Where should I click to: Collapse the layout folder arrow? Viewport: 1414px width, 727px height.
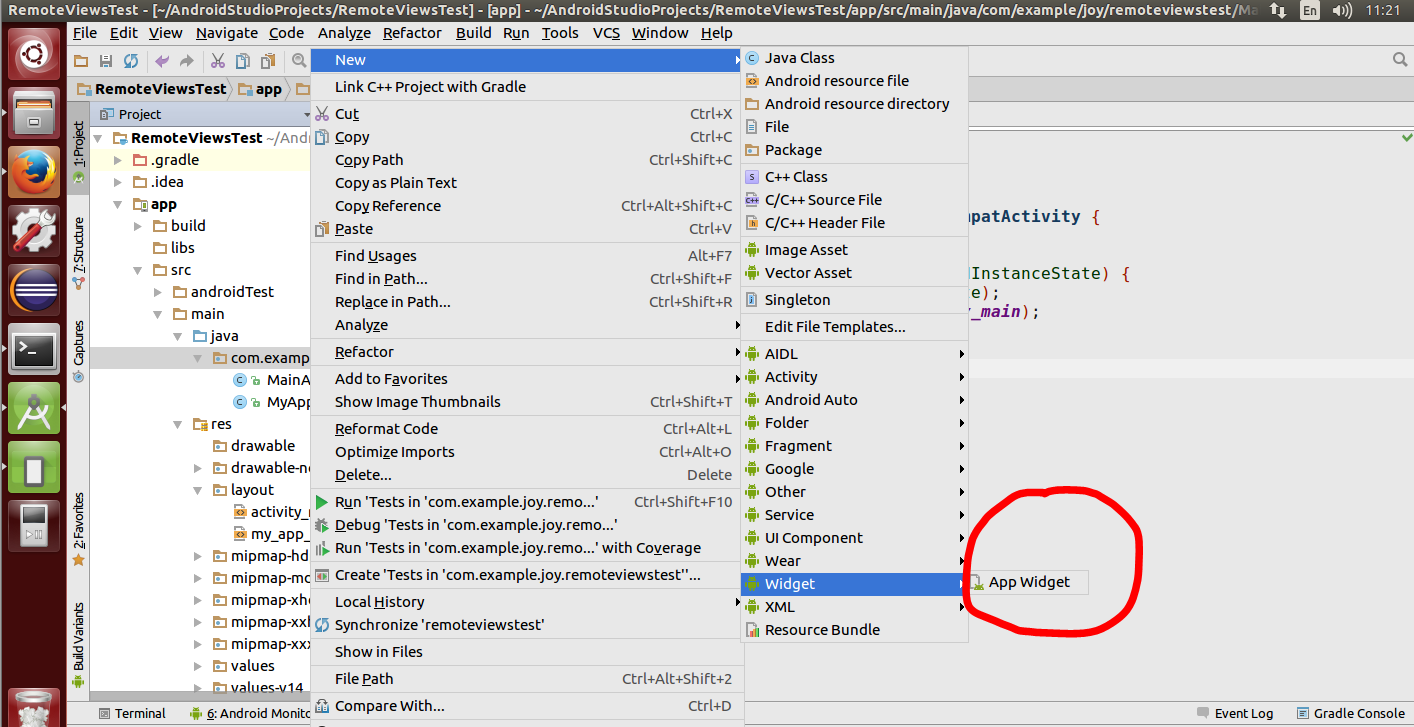click(x=198, y=490)
